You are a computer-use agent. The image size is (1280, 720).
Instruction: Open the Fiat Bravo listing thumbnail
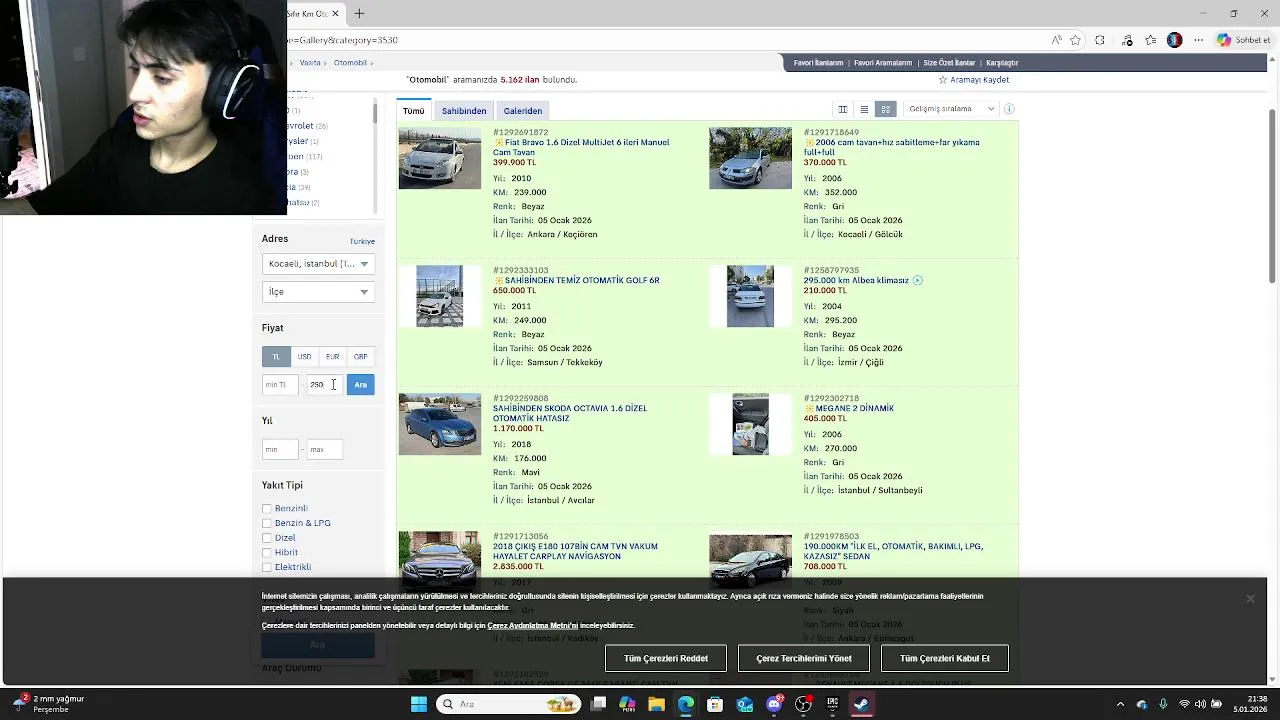(440, 158)
